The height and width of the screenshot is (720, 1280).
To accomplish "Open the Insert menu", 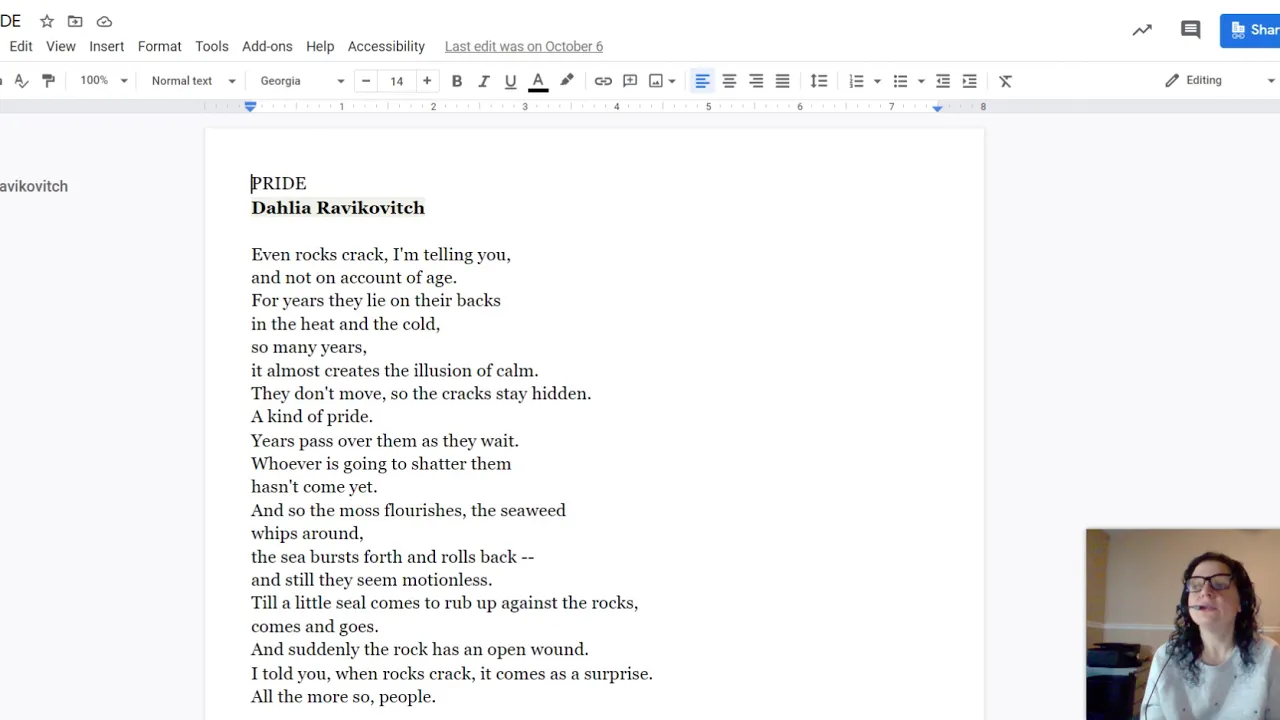I will [107, 46].
